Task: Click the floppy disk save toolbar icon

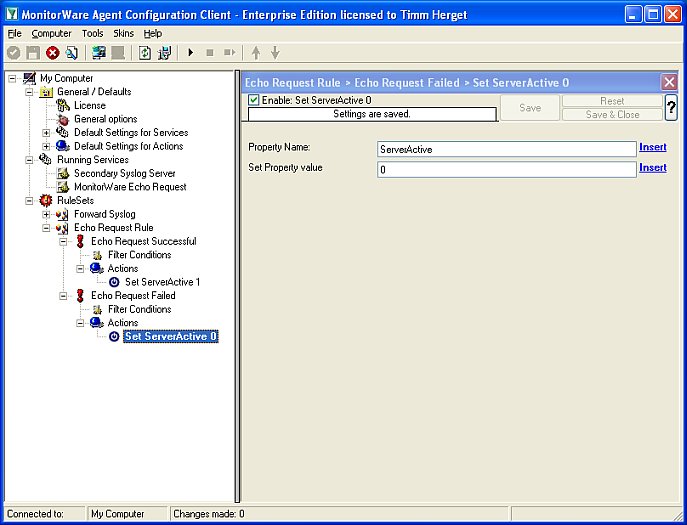Action: [x=33, y=53]
